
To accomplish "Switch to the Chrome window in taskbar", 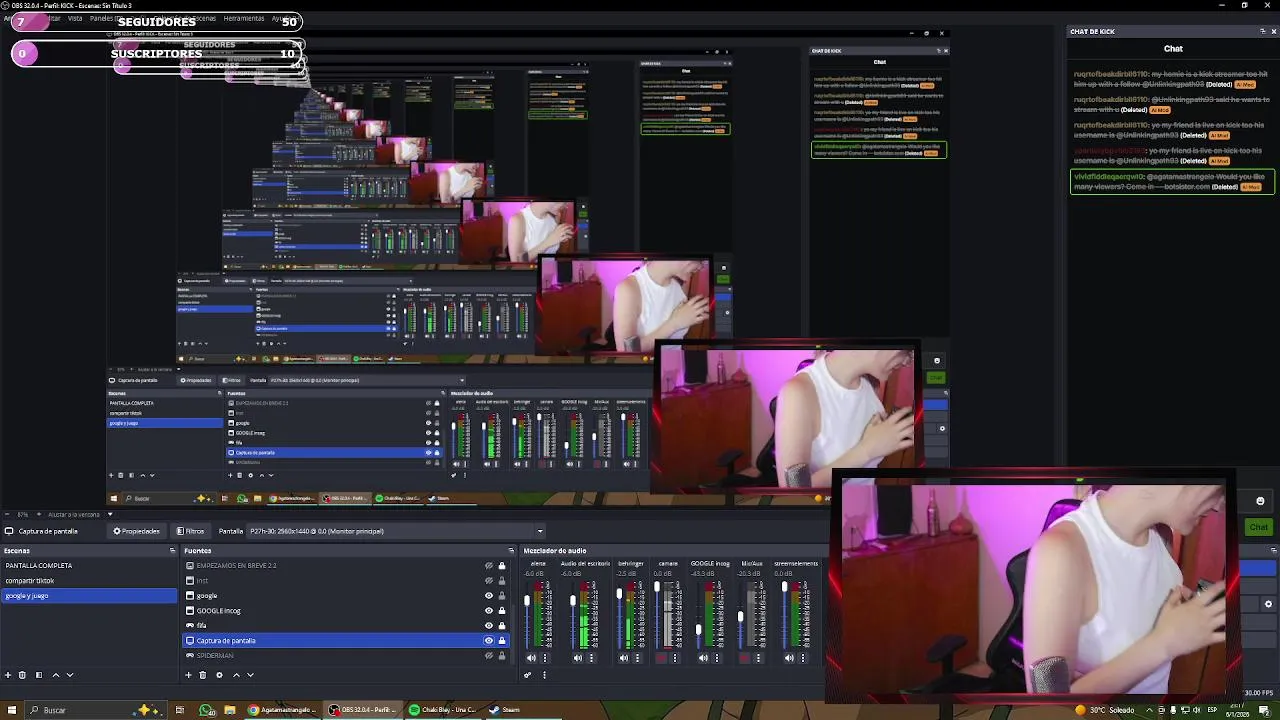I will [x=281, y=710].
